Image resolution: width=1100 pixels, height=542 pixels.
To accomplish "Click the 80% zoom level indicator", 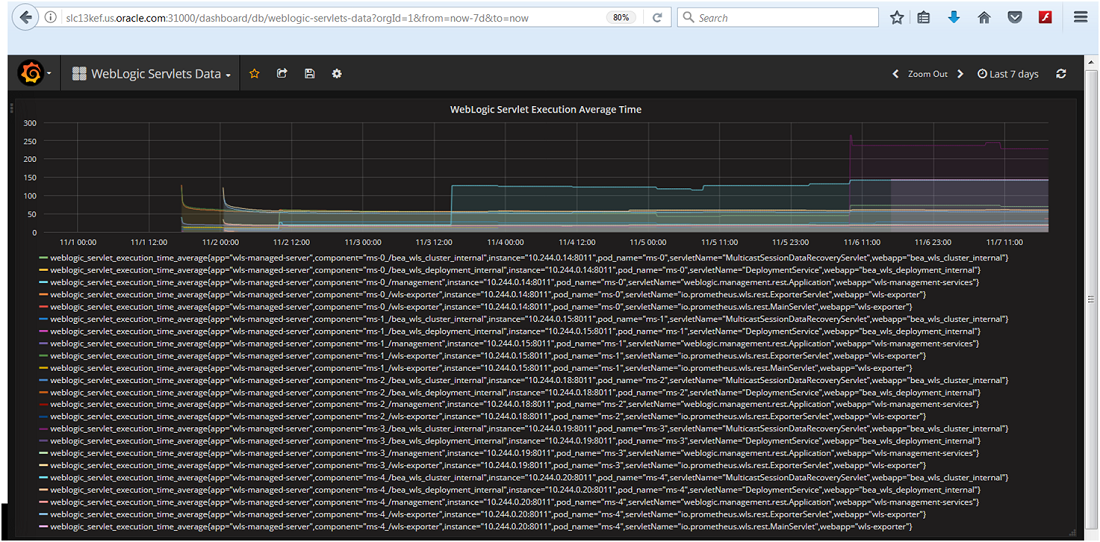I will (621, 18).
